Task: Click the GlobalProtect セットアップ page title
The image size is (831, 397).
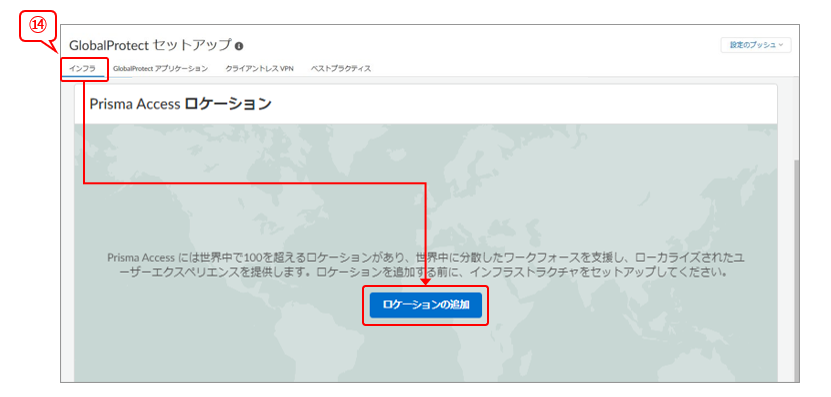Action: coord(151,45)
